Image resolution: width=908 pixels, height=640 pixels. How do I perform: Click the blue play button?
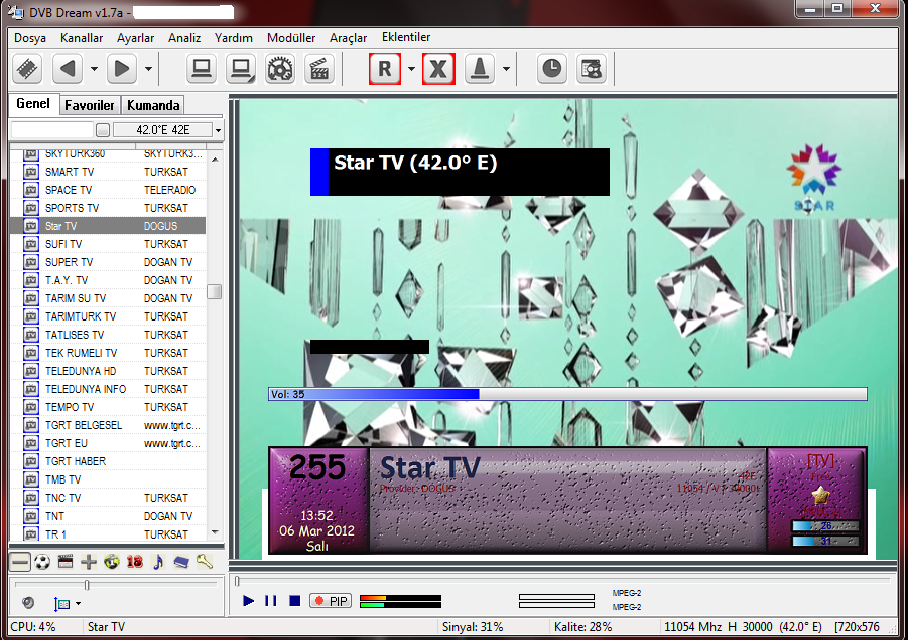tap(249, 601)
